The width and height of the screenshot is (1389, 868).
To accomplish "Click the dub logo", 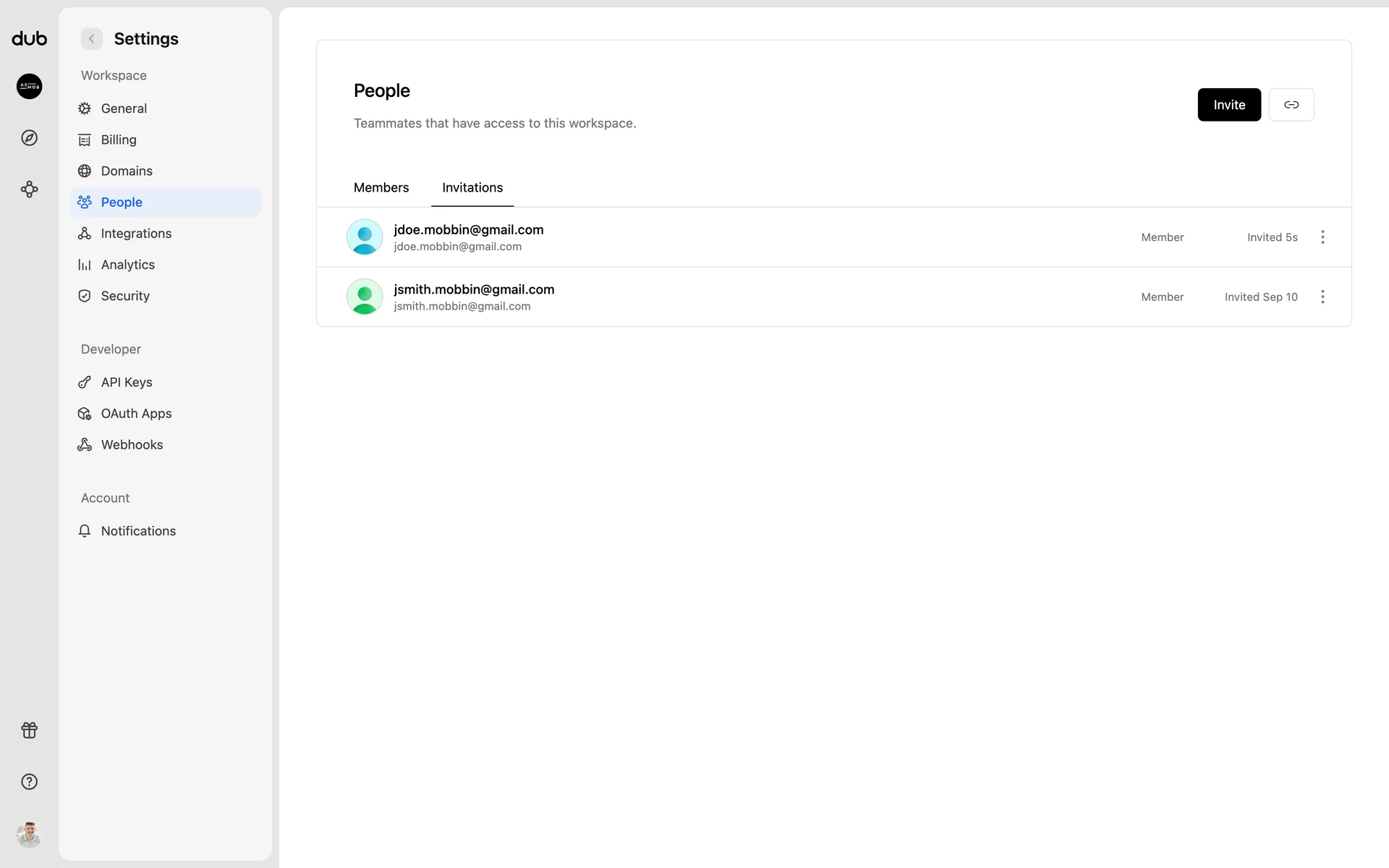I will pos(29,38).
